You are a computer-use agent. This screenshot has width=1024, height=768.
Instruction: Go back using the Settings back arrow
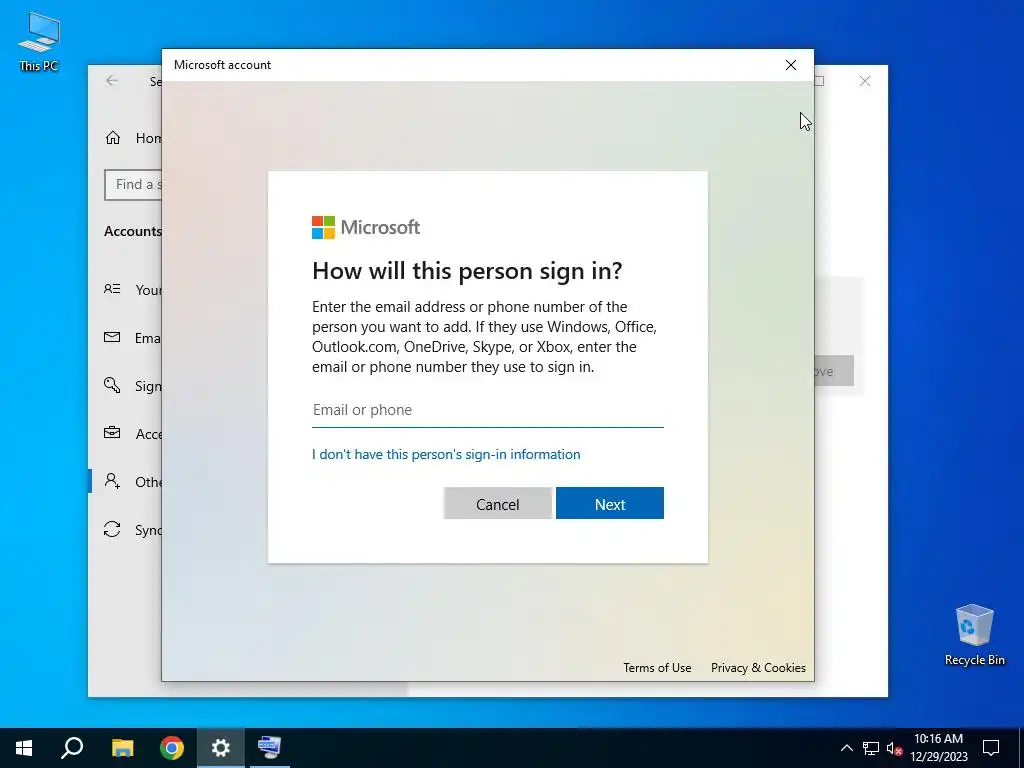(112, 81)
